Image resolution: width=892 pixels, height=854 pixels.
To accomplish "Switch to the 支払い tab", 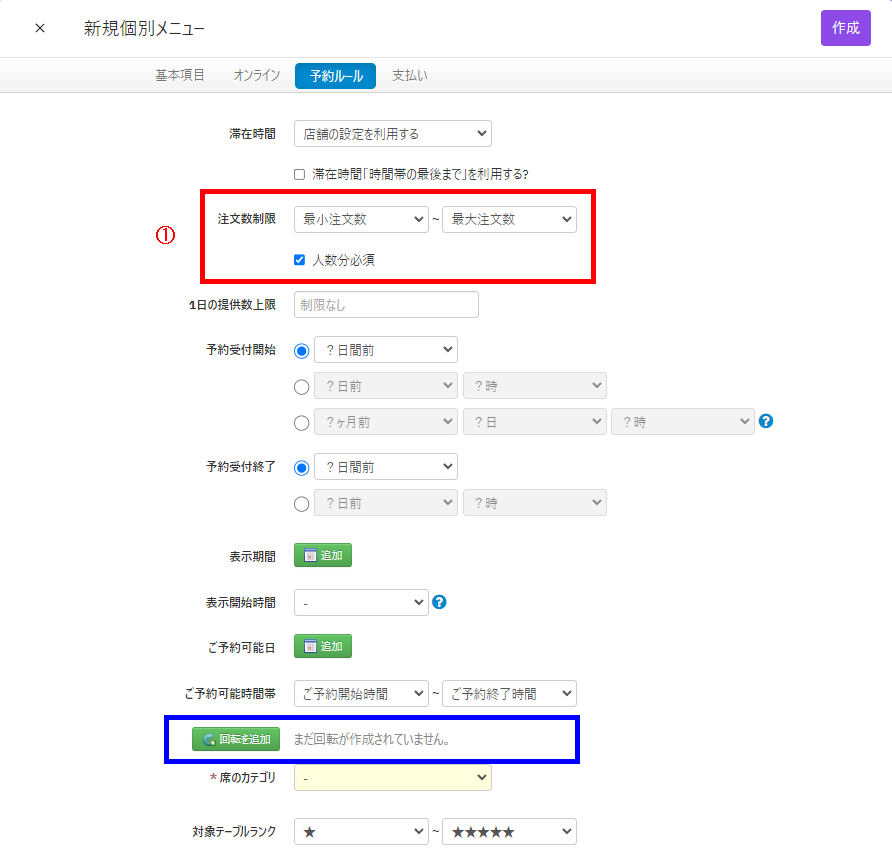I will (x=410, y=76).
